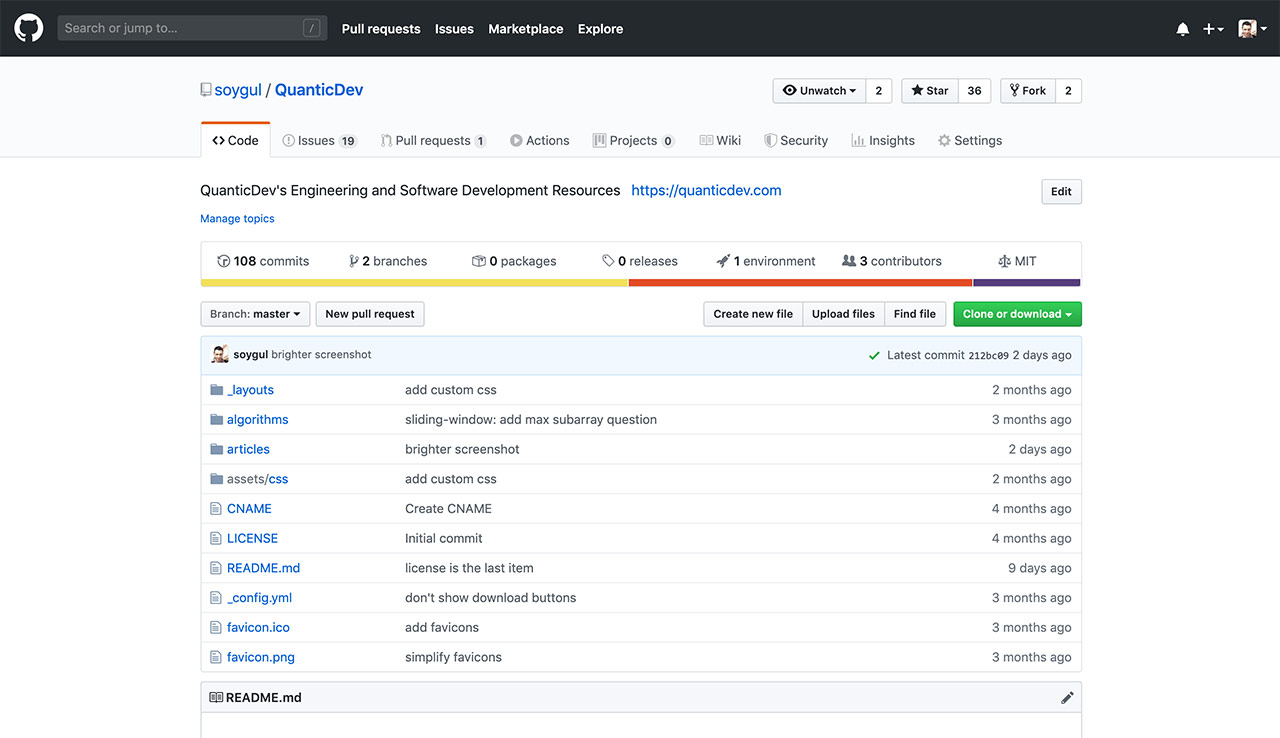Click the _config.yml file icon
Viewport: 1280px width, 738px height.
(x=216, y=598)
